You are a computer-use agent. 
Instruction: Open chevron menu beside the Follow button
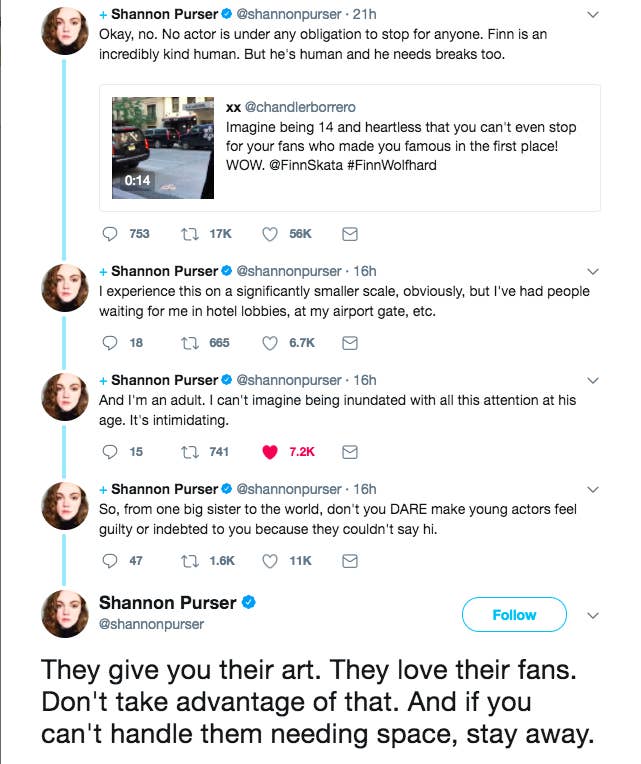click(x=592, y=615)
